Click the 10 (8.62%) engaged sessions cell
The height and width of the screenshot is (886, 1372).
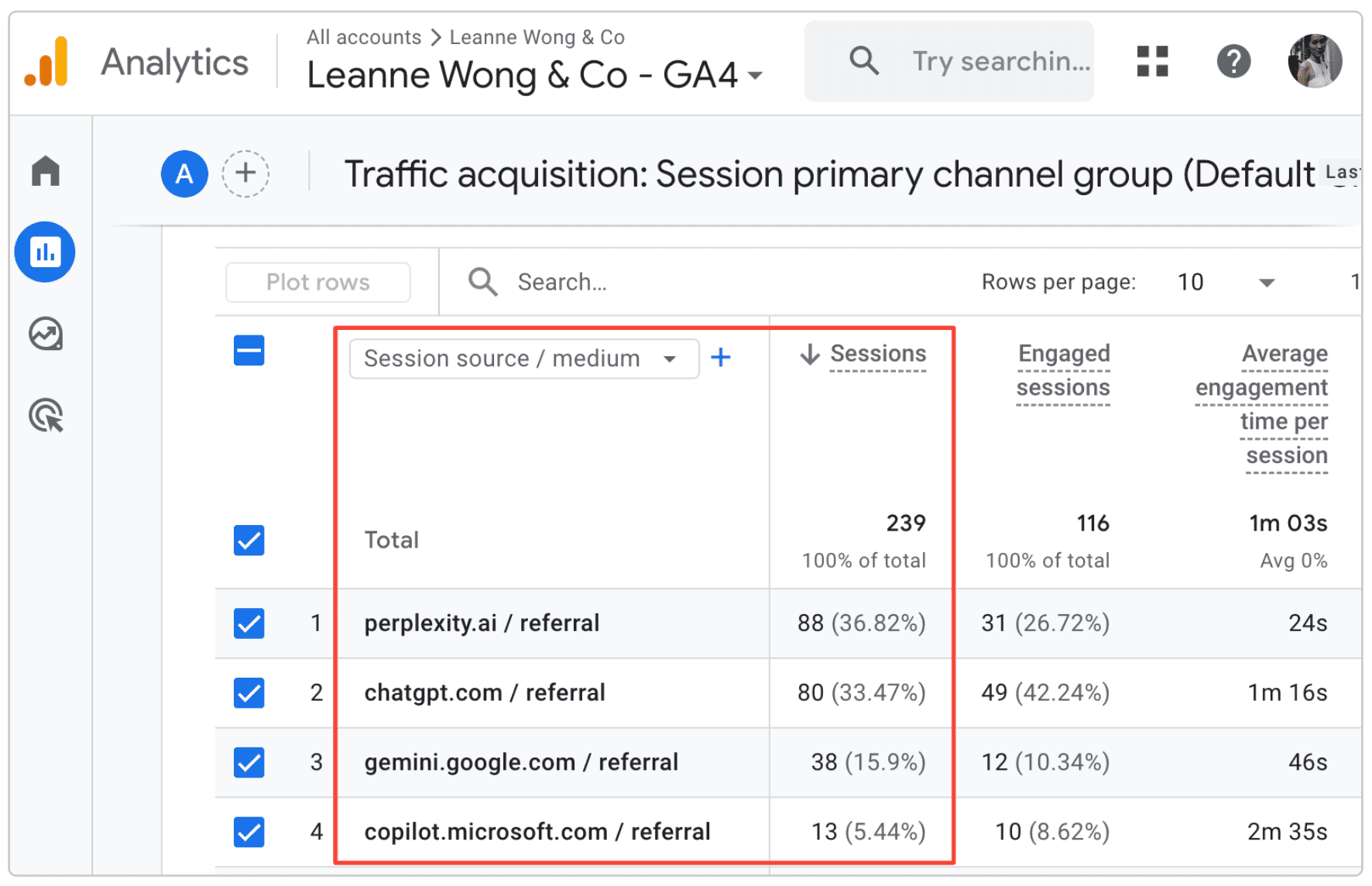point(1052,833)
